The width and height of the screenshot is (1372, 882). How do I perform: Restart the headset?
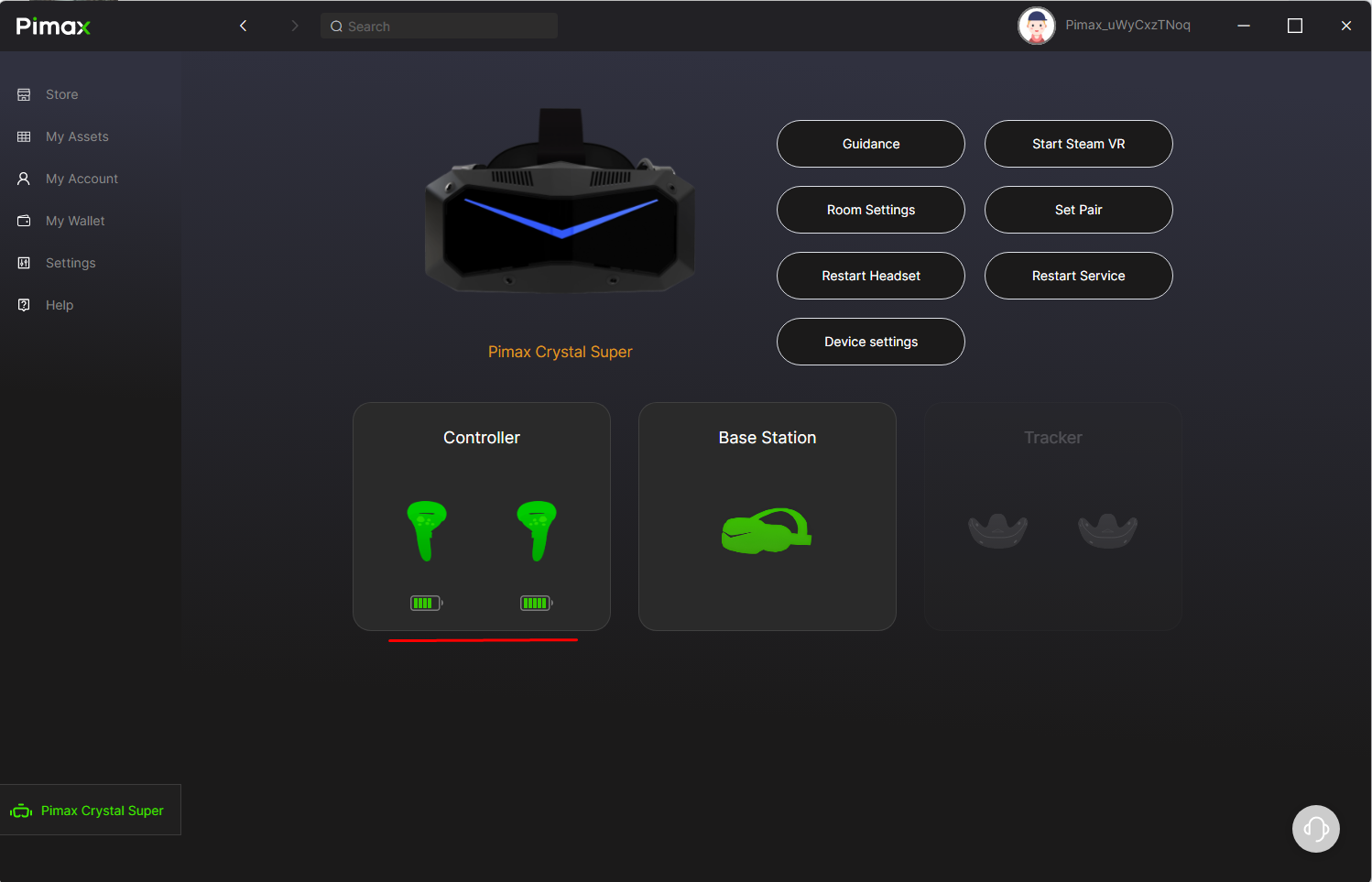pos(870,276)
